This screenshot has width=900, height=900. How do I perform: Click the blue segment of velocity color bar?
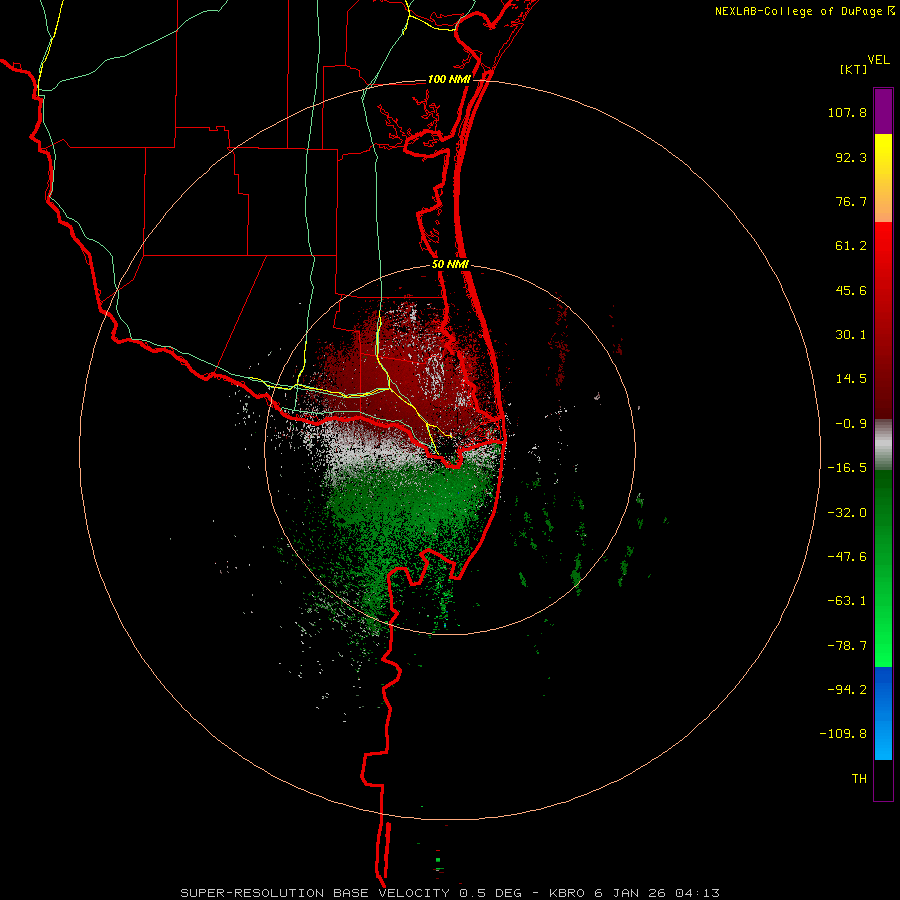(x=883, y=713)
